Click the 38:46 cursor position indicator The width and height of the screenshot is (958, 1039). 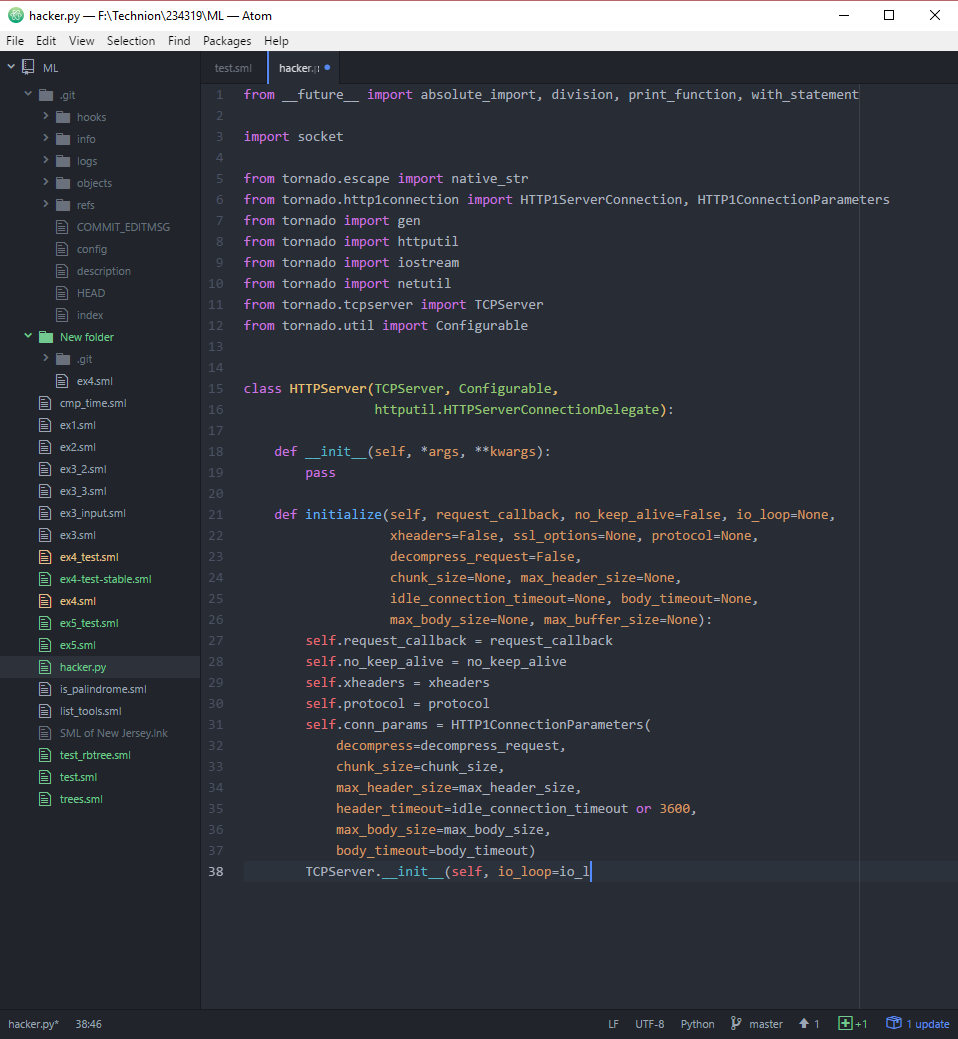coord(88,1024)
